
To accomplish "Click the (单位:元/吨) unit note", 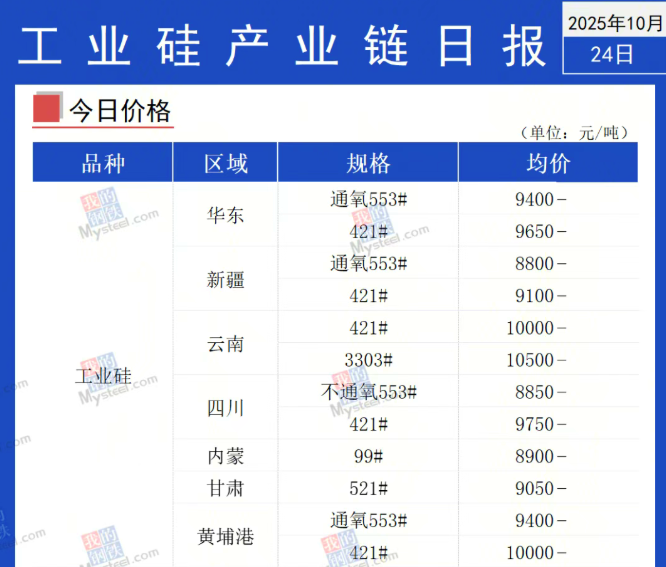I will click(574, 133).
